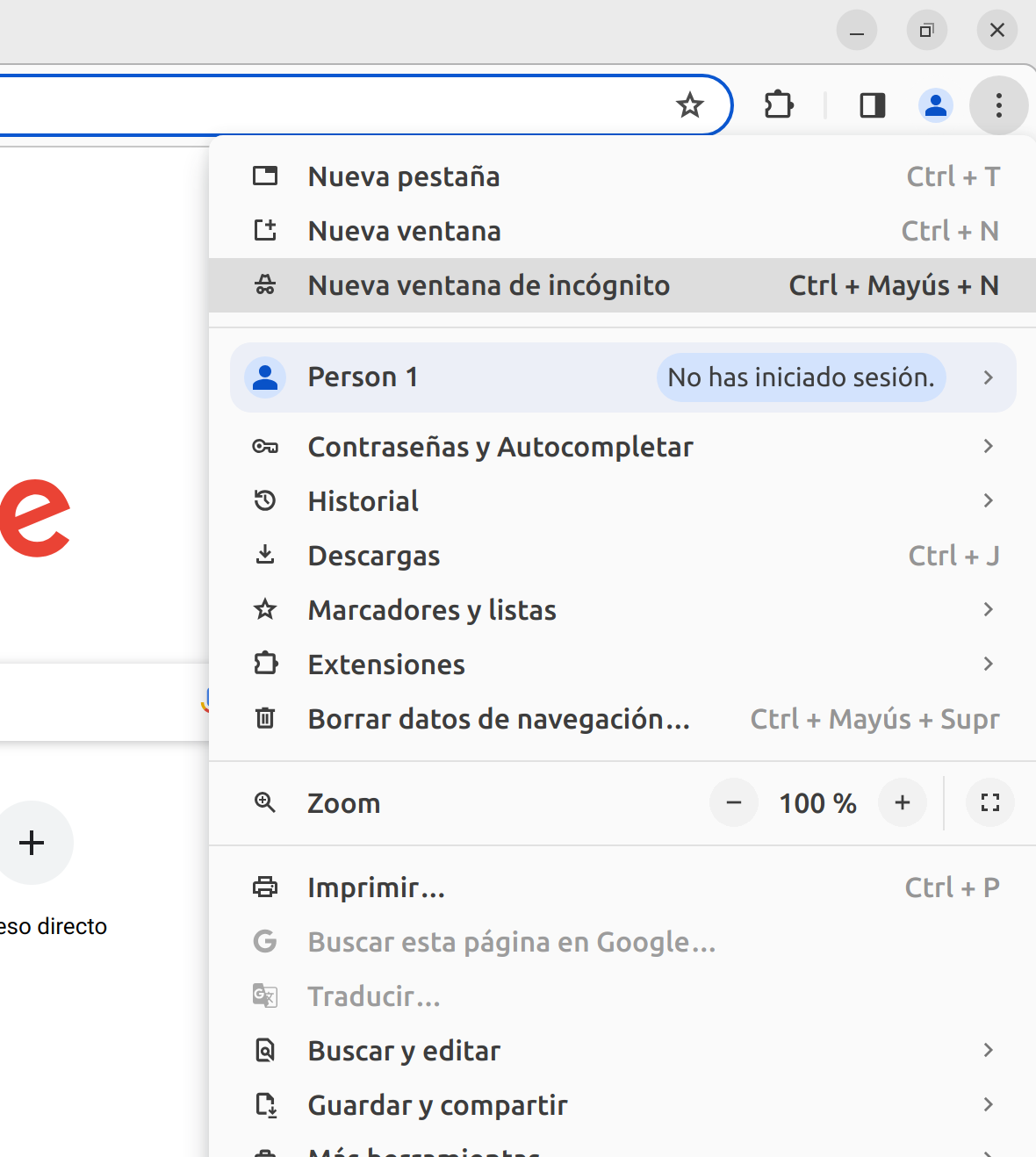Click the profile avatar in the toolbar

point(936,105)
